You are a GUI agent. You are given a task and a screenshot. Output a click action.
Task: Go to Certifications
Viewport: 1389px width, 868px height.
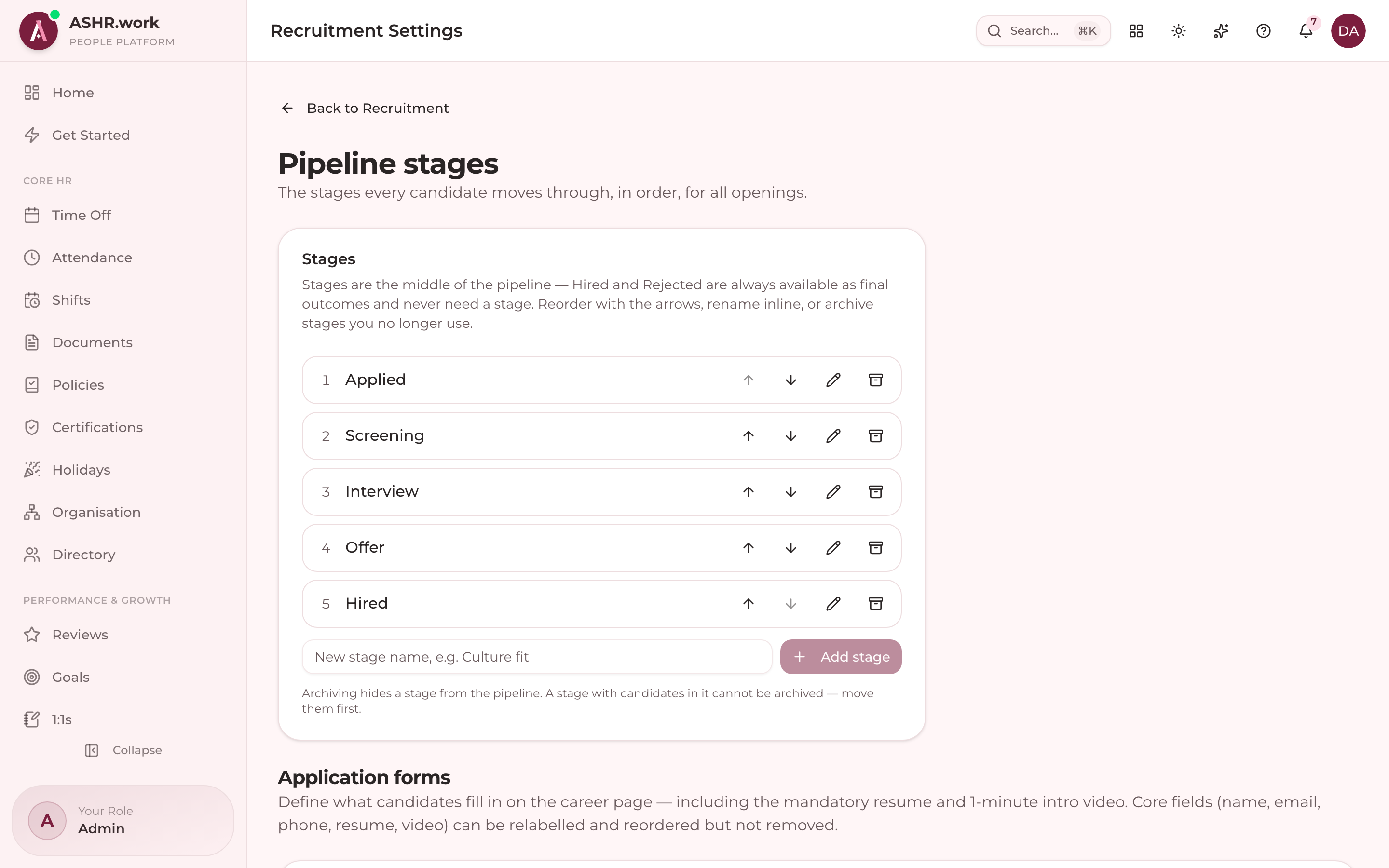(x=123, y=427)
